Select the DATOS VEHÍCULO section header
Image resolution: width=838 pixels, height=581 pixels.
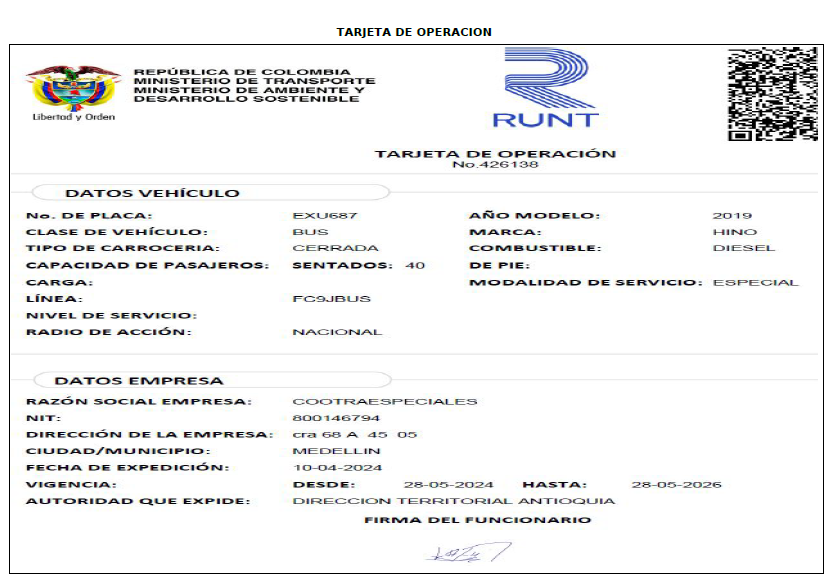tap(152, 193)
